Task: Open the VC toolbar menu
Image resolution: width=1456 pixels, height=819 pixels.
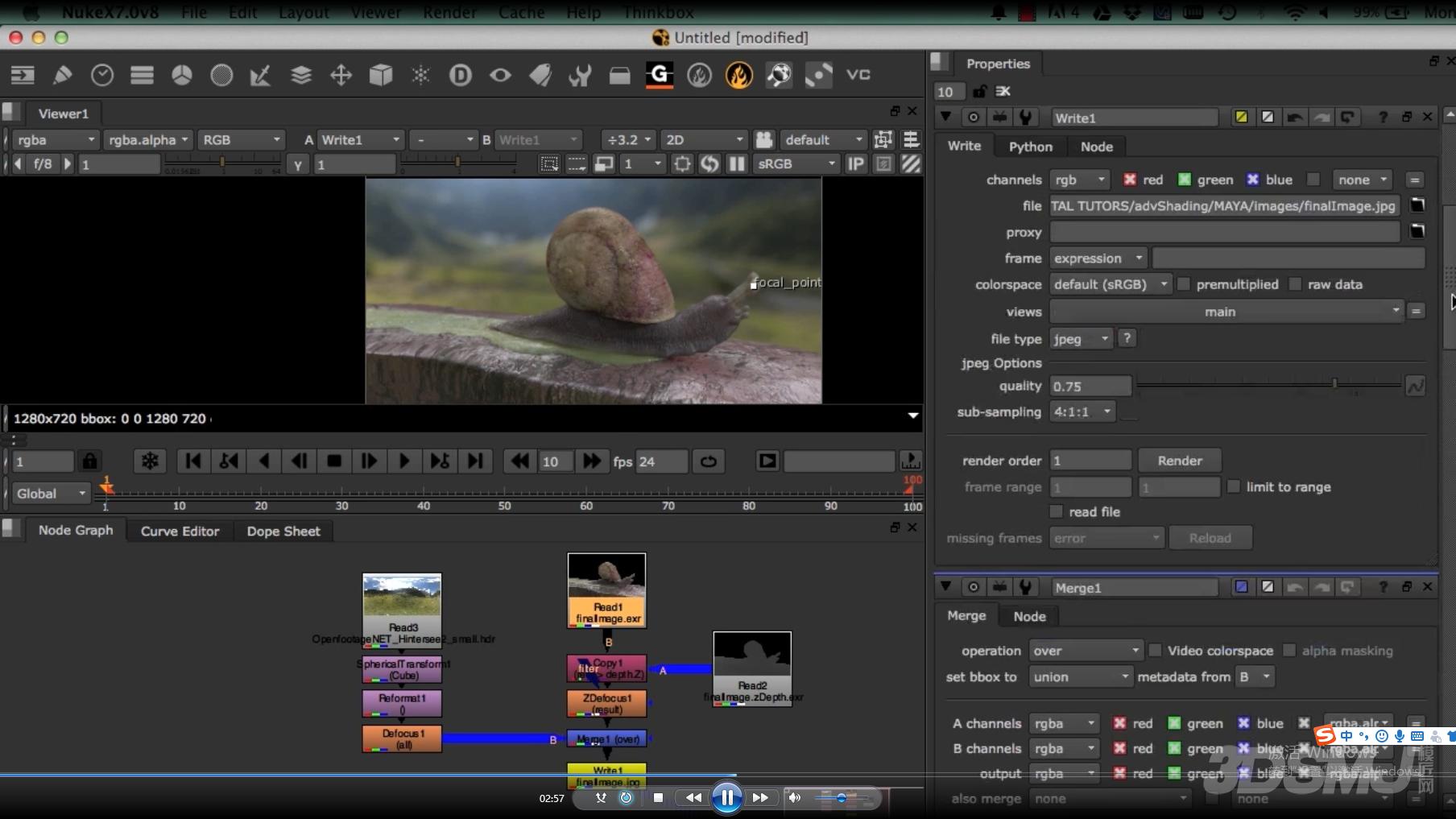Action: click(858, 75)
